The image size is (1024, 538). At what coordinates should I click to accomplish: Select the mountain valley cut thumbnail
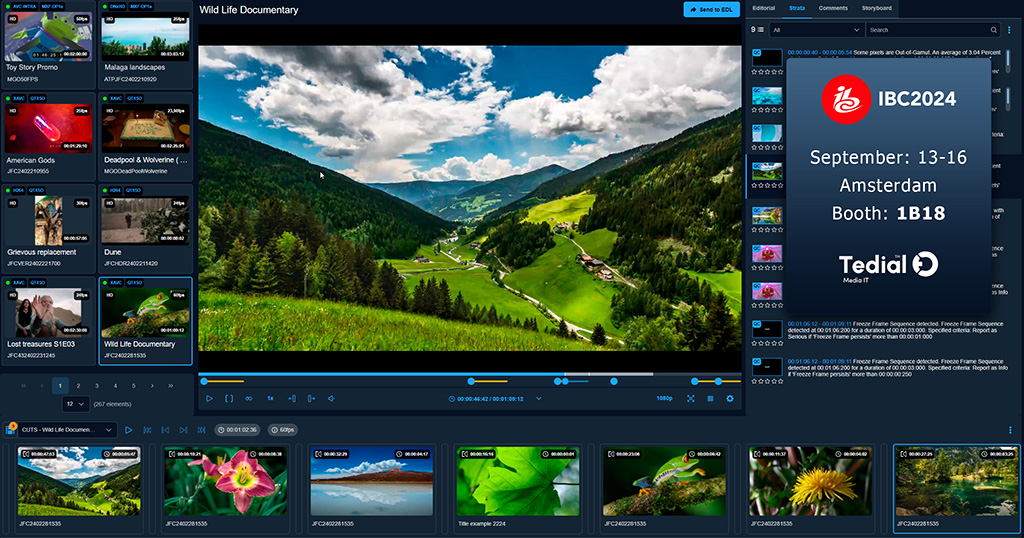coord(79,482)
